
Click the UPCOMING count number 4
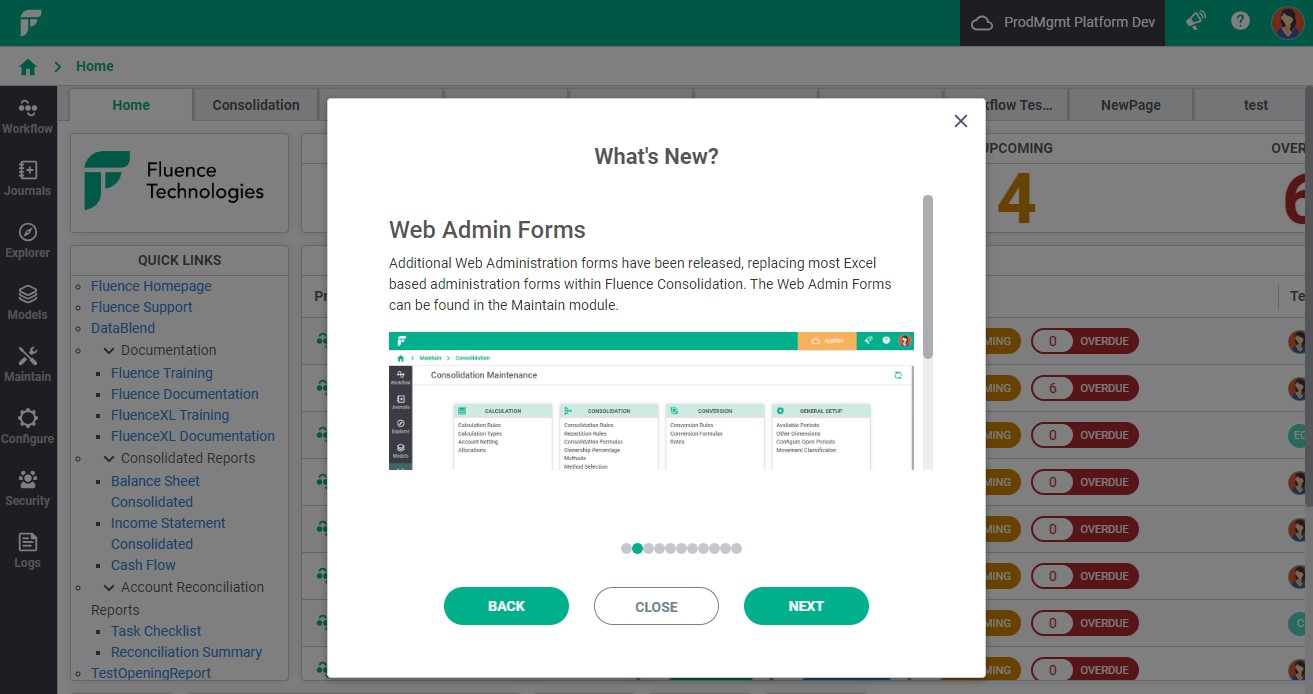(1015, 198)
